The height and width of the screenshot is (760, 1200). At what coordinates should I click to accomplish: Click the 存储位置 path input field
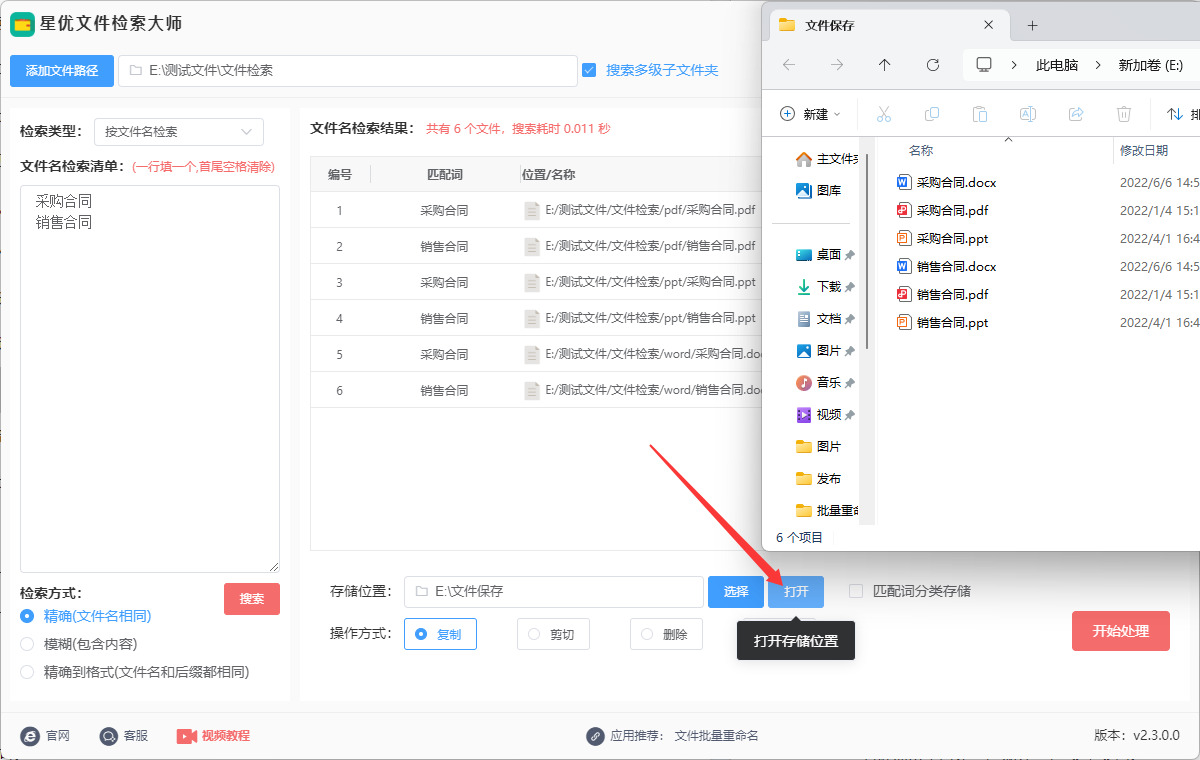[x=554, y=591]
